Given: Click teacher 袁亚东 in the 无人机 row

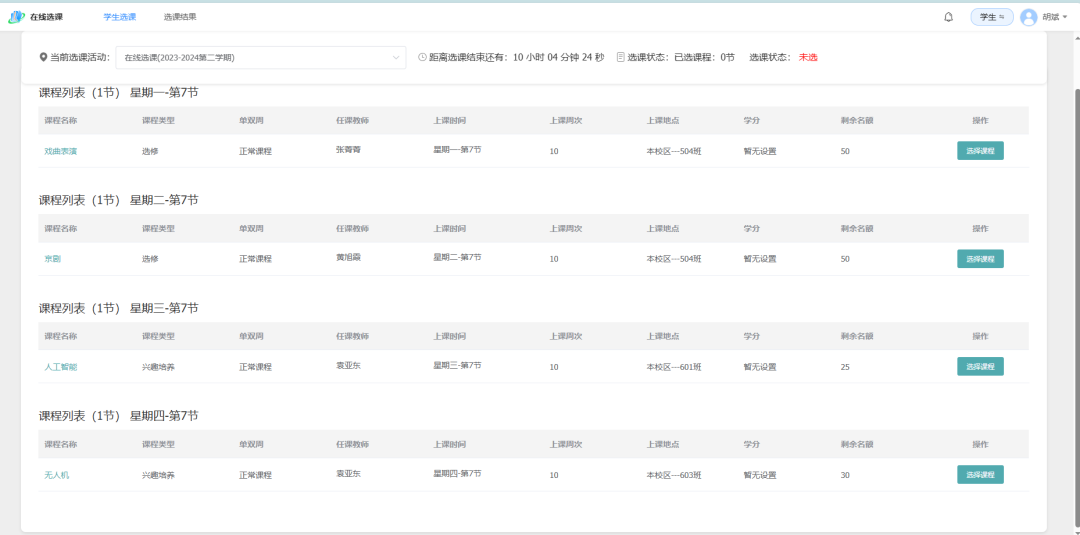Looking at the screenshot, I should point(348,473).
